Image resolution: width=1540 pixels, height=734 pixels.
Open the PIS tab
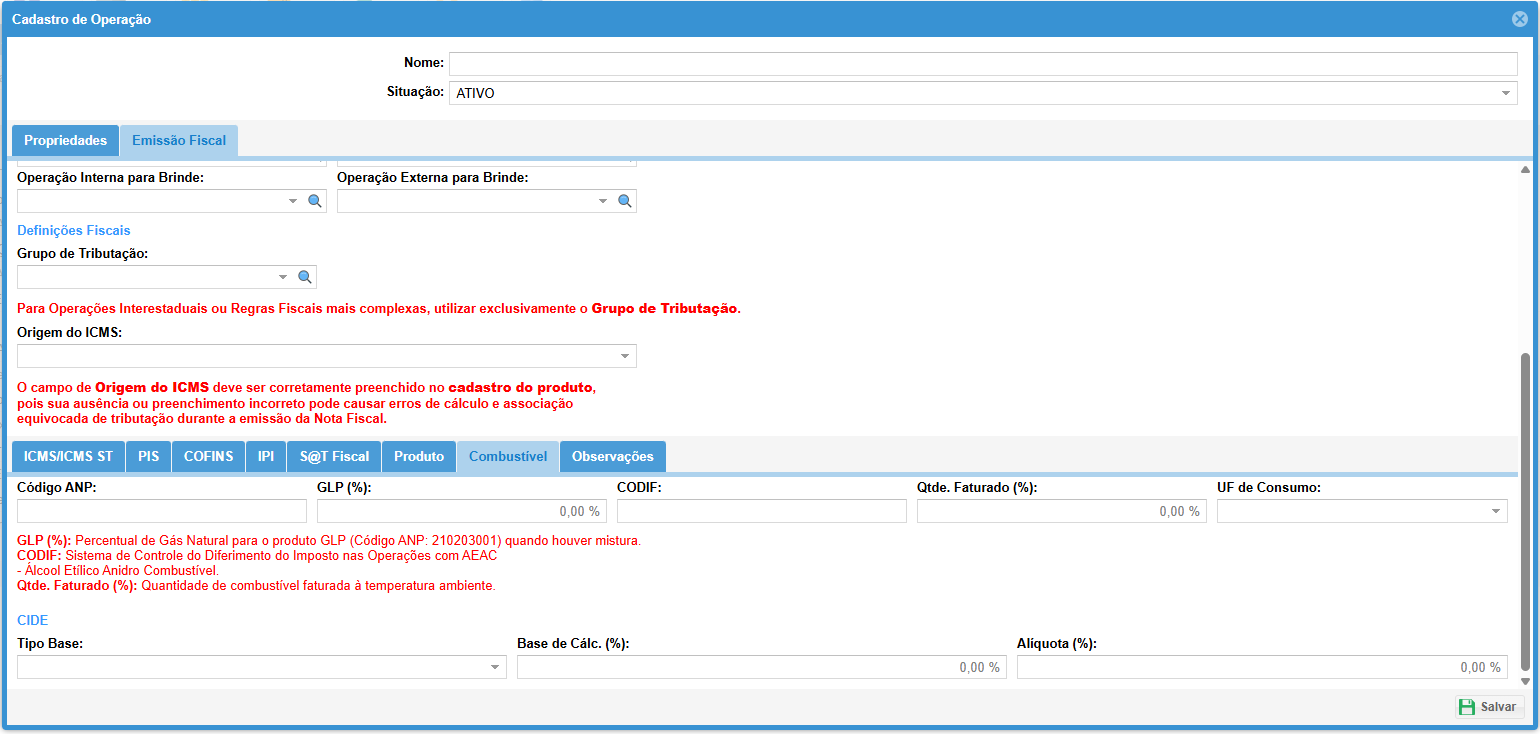click(149, 456)
